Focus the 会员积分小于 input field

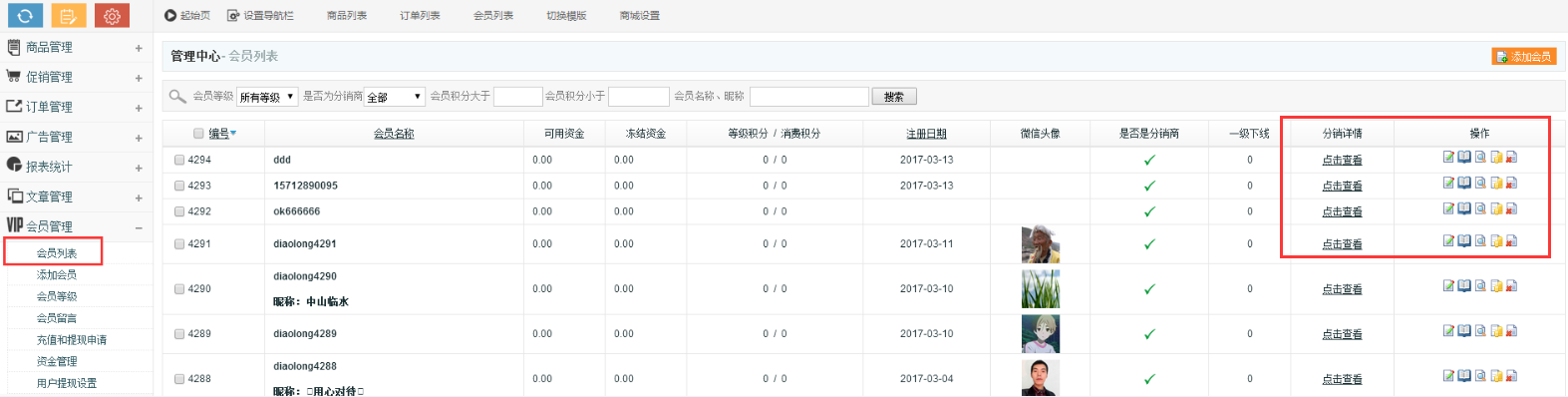(639, 97)
